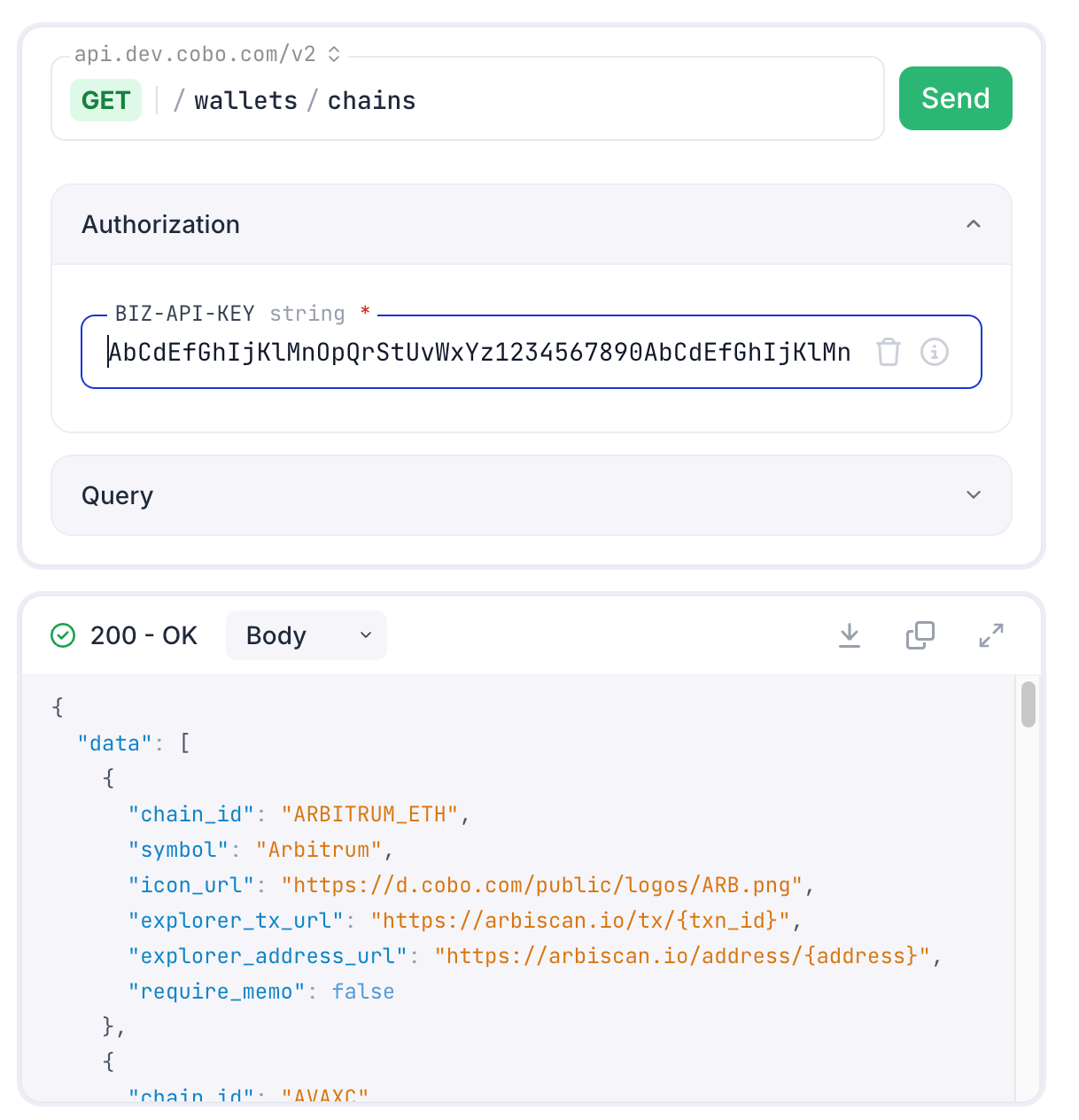Click the "icon_url" key in response

coord(191,885)
